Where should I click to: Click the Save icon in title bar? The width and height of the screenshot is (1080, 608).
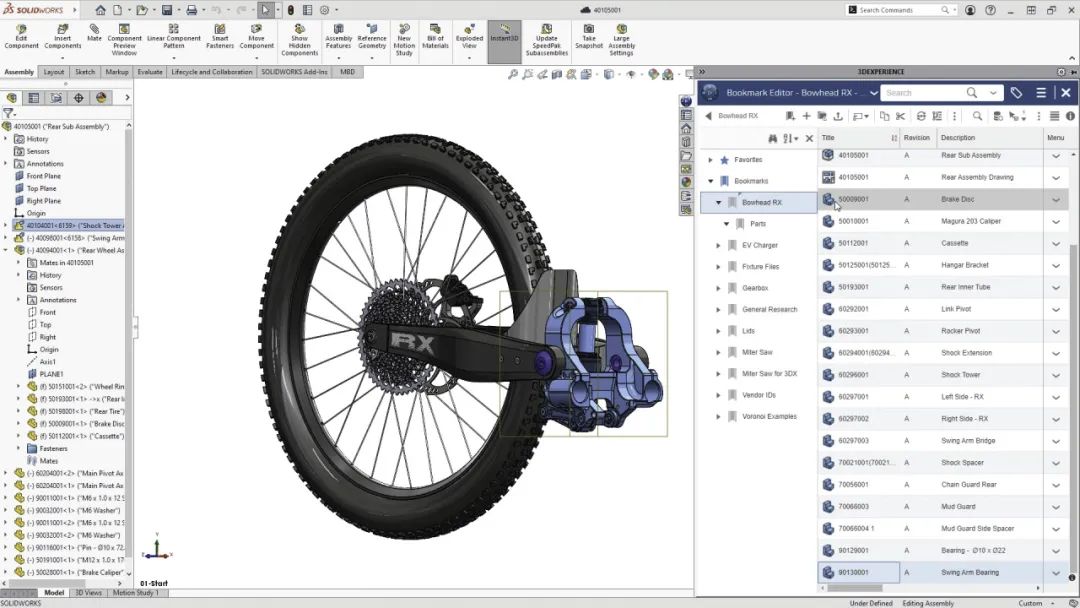coord(167,10)
